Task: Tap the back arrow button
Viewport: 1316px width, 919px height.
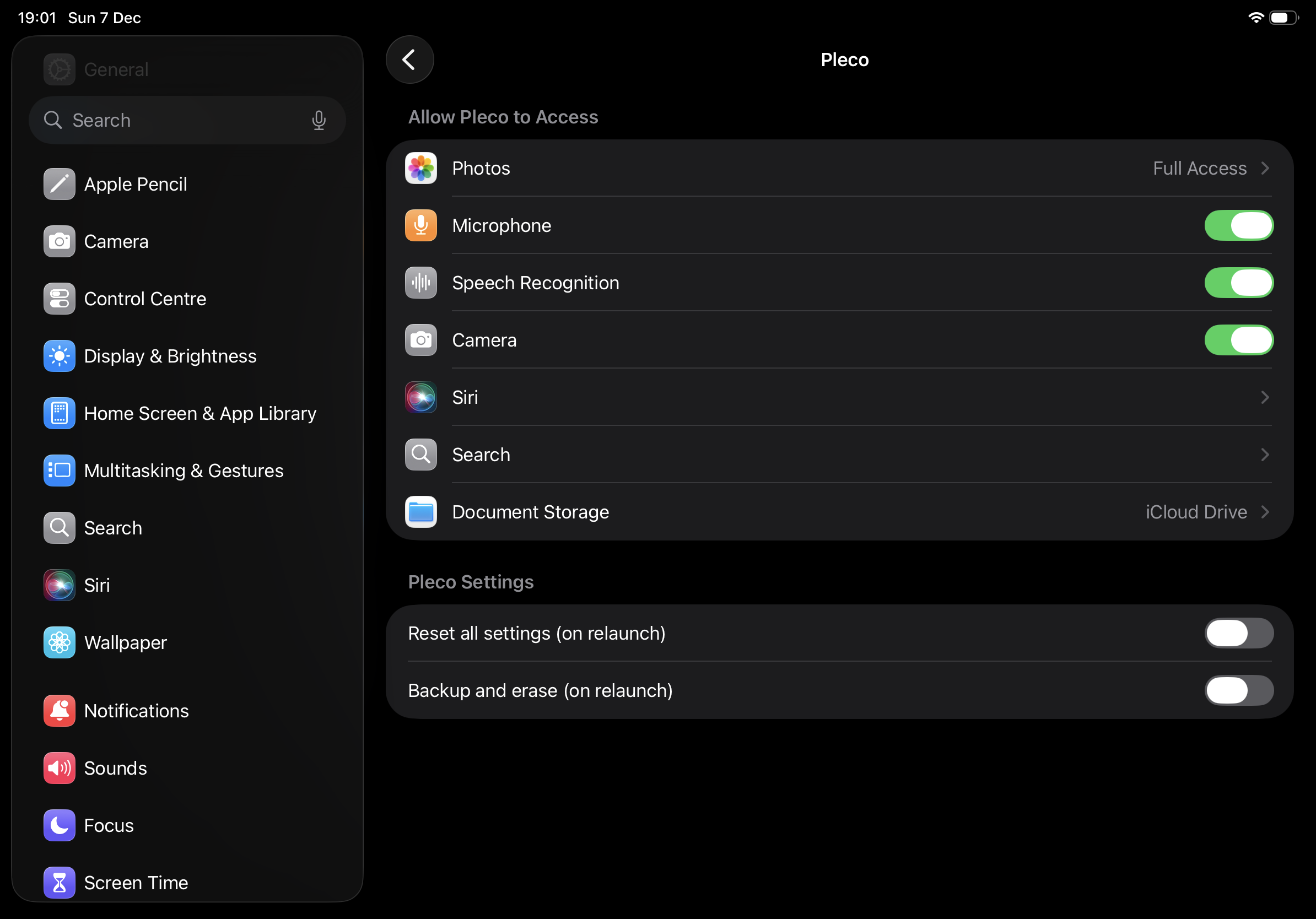Action: 409,60
